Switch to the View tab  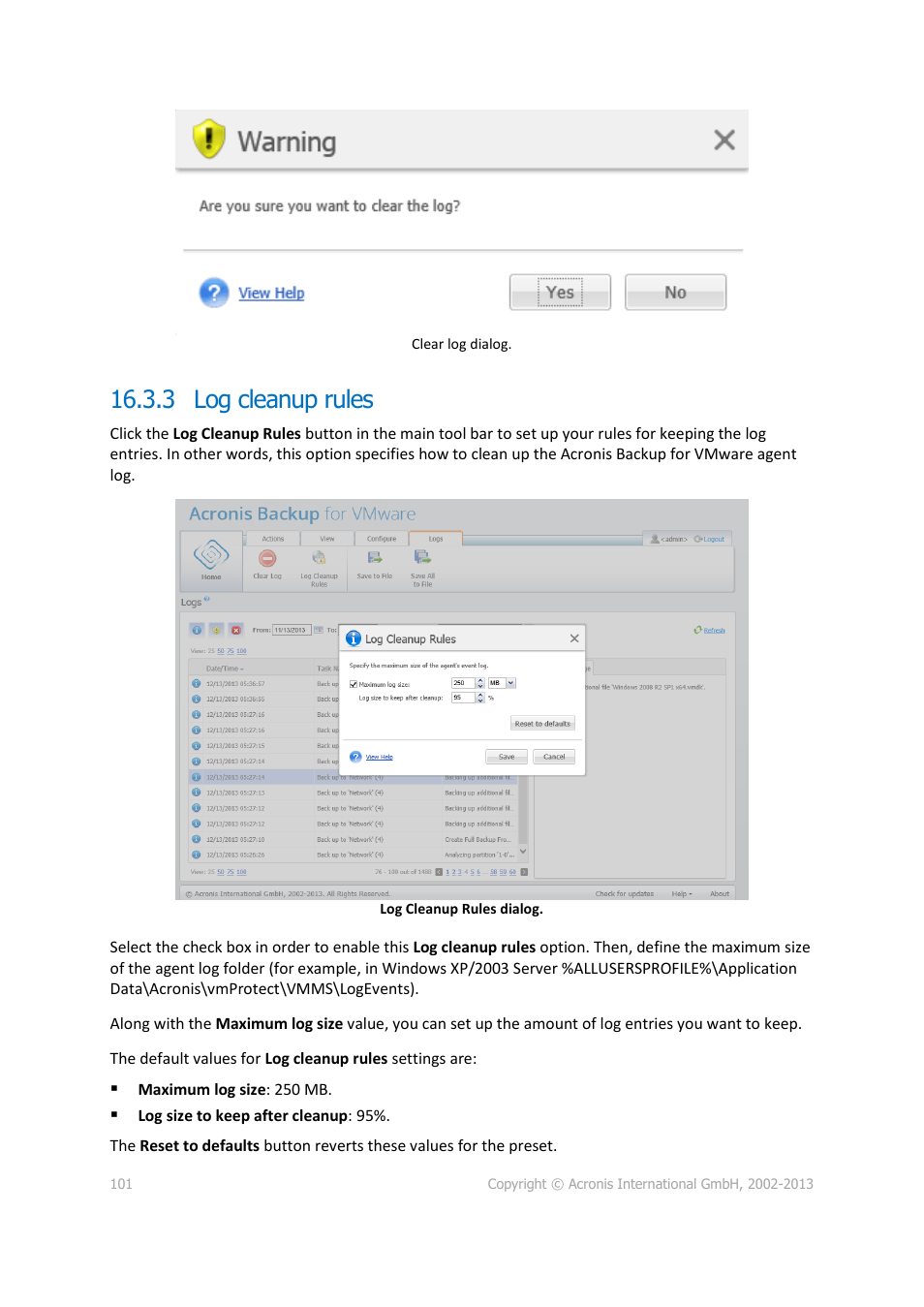pos(327,539)
